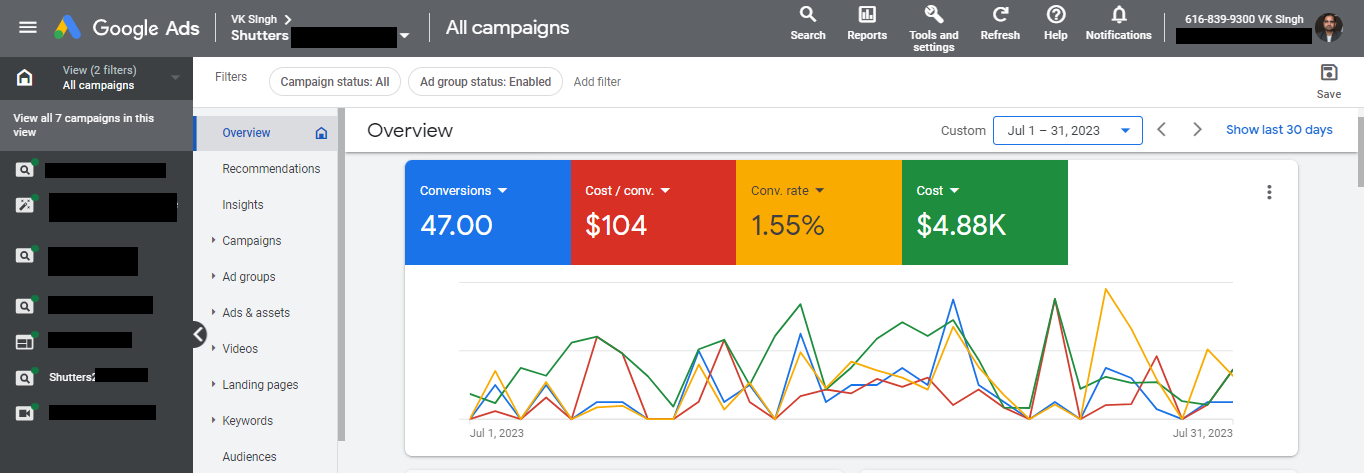
Task: Select Recommendations in the left navigation
Action: click(x=271, y=169)
